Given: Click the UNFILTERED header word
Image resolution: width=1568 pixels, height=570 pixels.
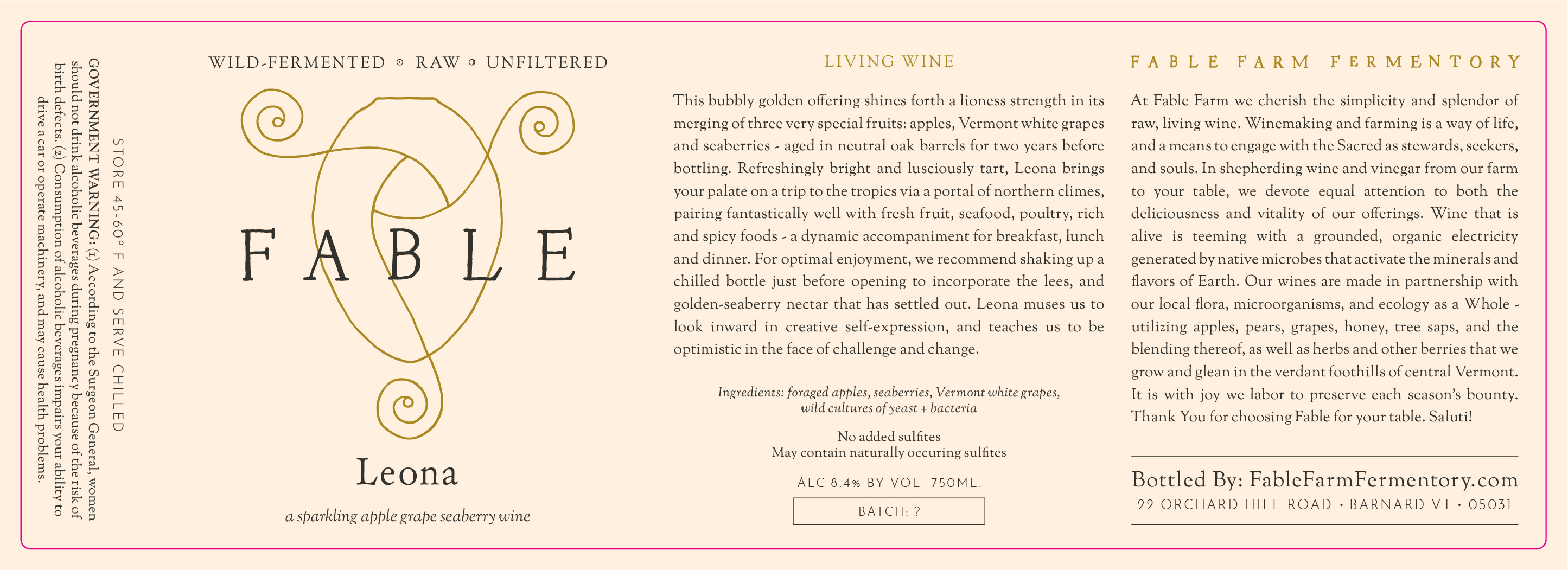Looking at the screenshot, I should (547, 62).
